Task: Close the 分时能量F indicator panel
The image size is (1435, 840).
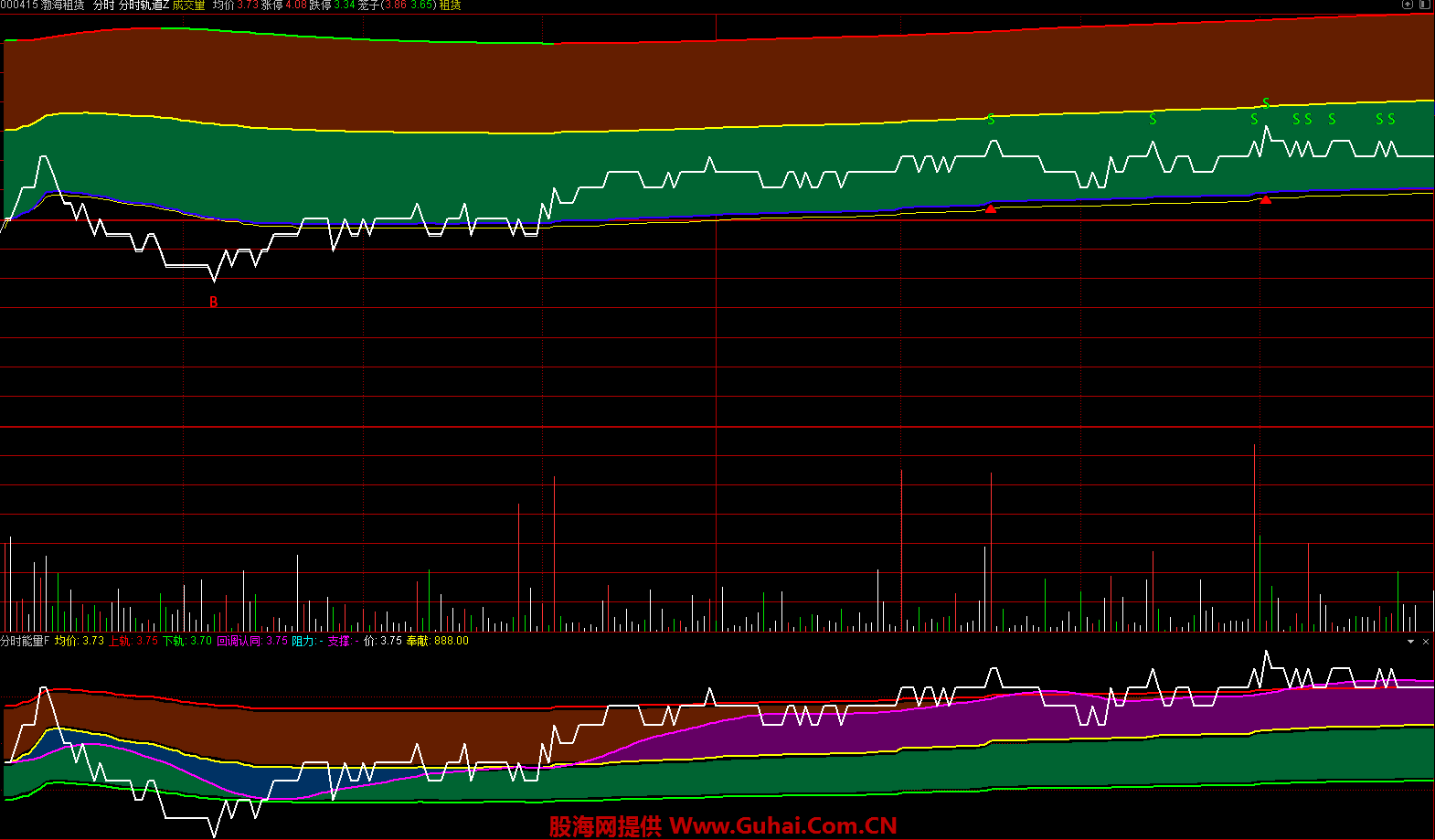Action: click(1426, 642)
